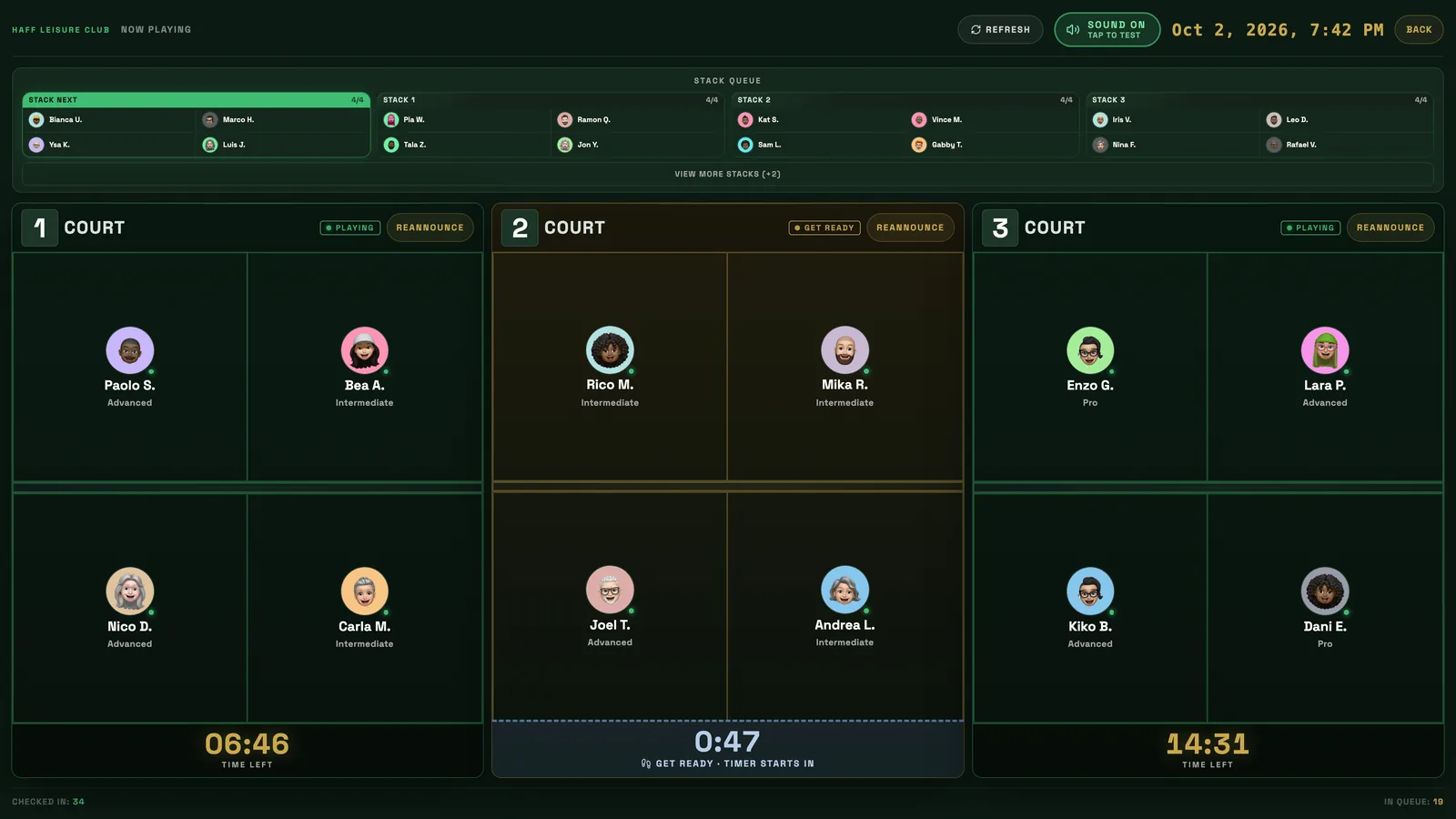Screen dimensions: 1456x819
Task: Expand View More Stacks (+2)
Action: coord(728,174)
